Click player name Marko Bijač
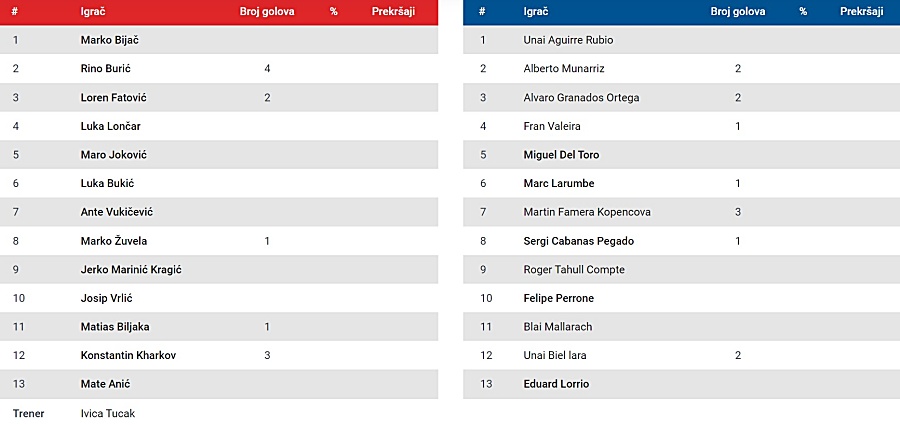The height and width of the screenshot is (425, 900). click(x=110, y=40)
